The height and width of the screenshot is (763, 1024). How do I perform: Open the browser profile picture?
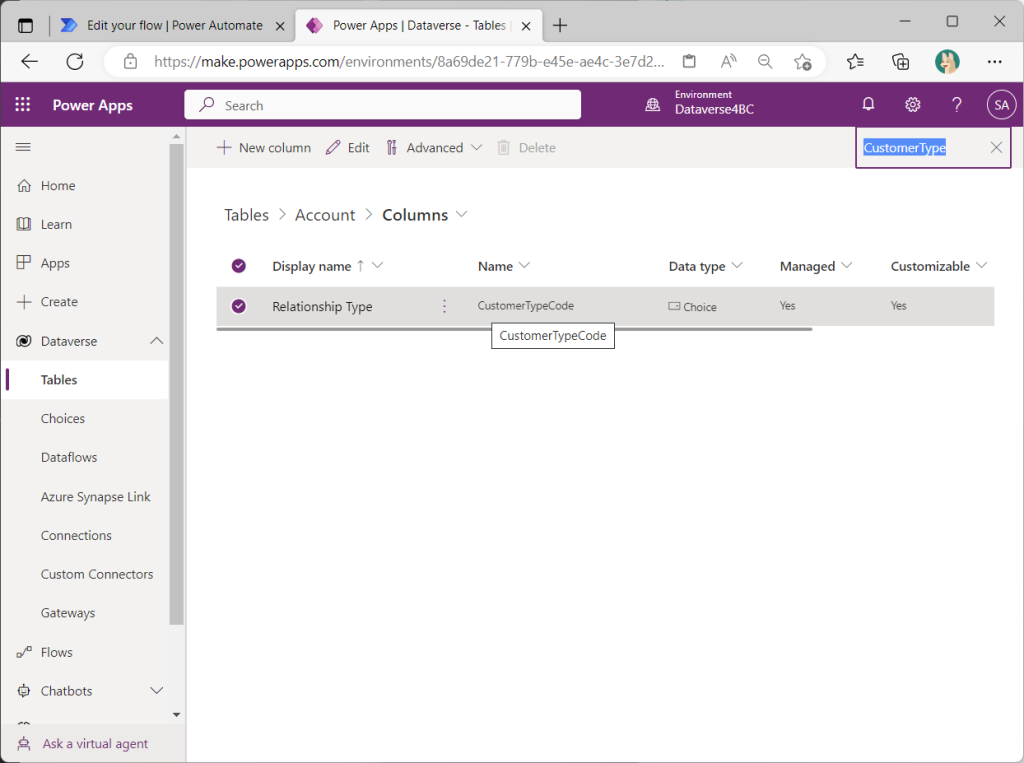(947, 61)
